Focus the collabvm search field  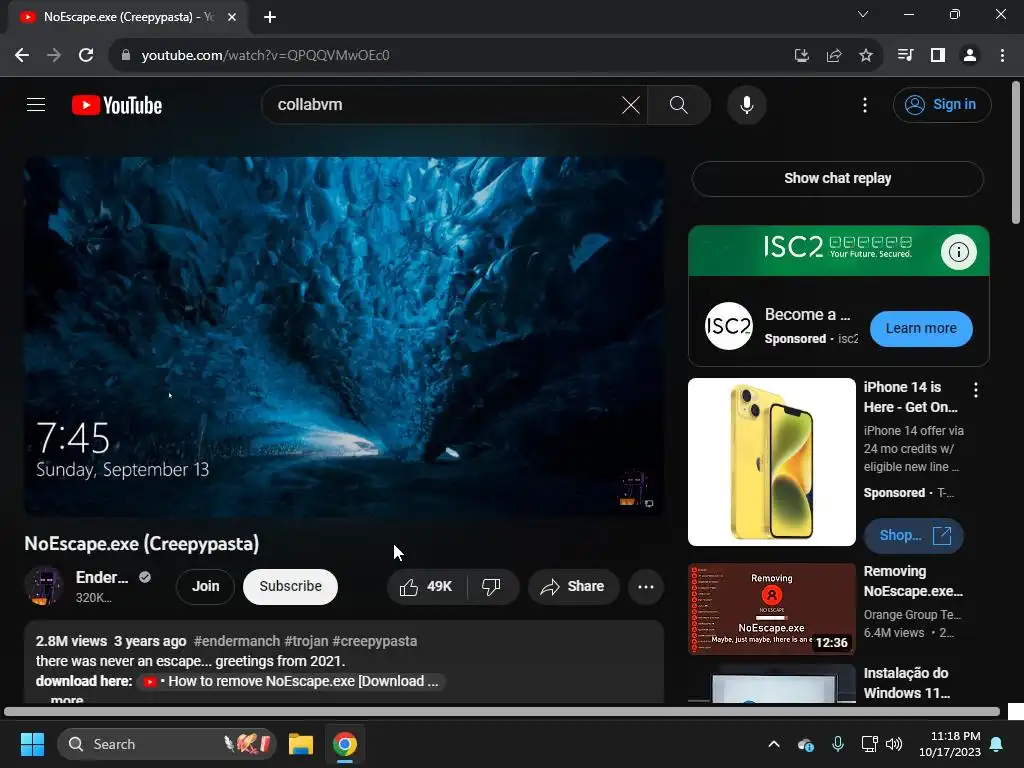(x=444, y=104)
